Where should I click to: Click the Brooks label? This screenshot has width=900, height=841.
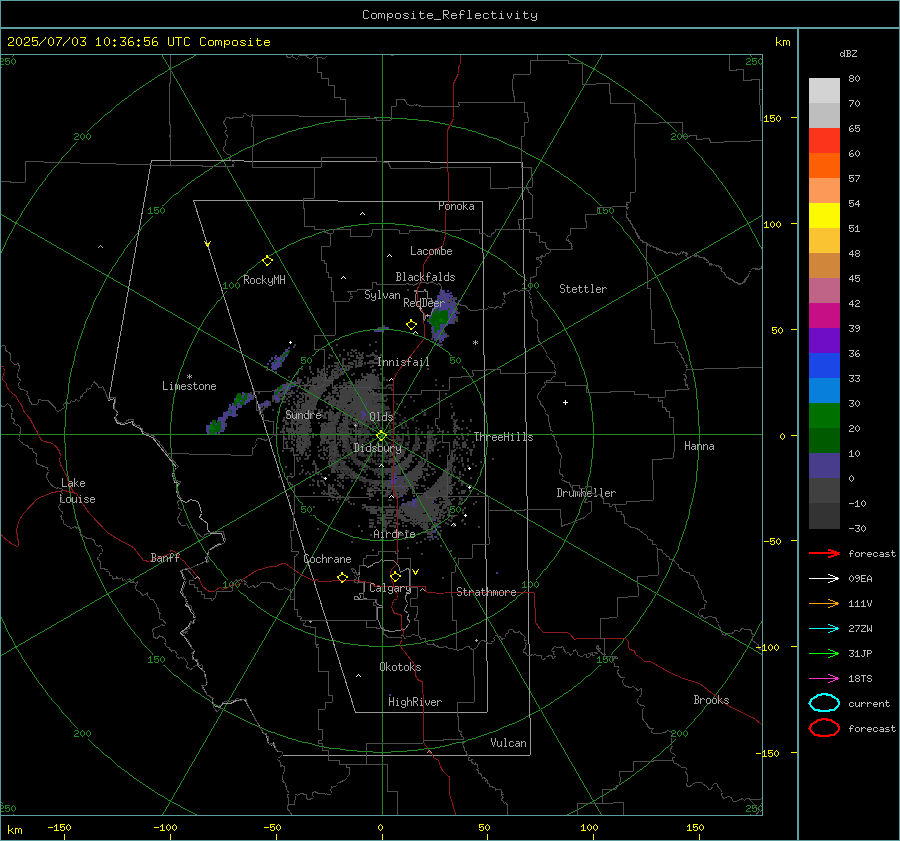711,700
